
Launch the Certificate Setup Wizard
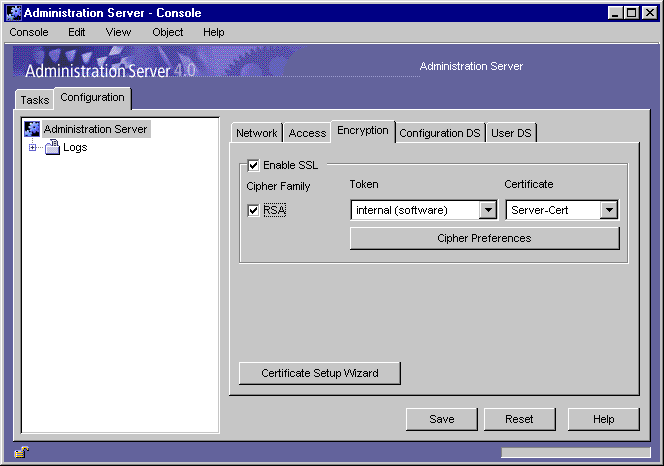click(x=320, y=373)
